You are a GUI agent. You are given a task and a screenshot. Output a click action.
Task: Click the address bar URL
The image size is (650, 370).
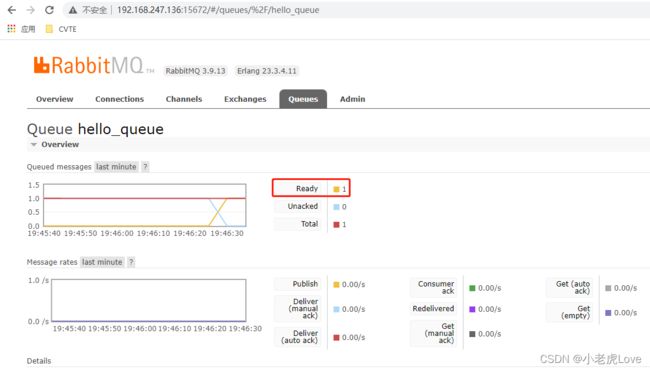pyautogui.click(x=218, y=10)
